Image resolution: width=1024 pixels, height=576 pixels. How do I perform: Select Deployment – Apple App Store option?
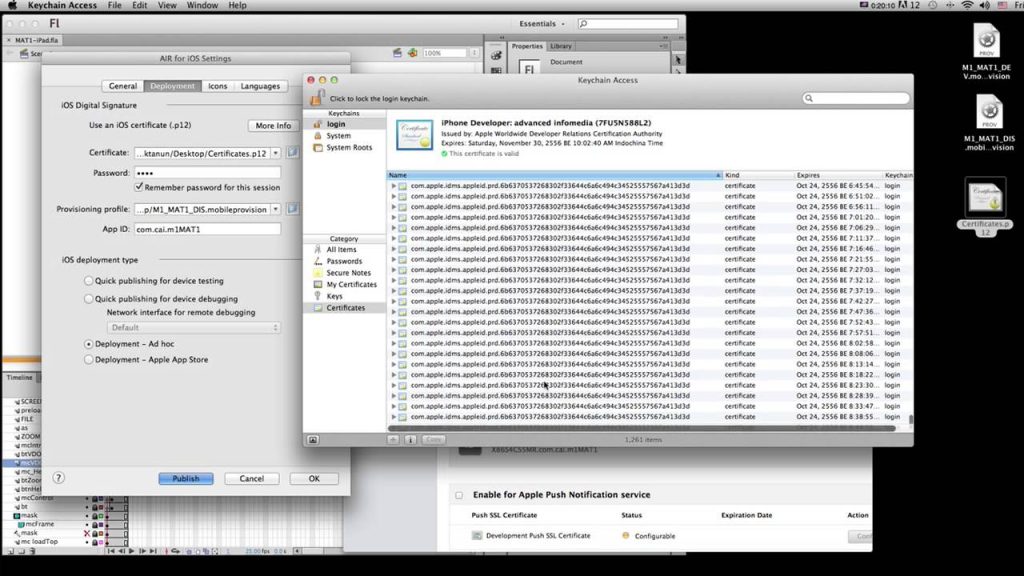click(89, 360)
